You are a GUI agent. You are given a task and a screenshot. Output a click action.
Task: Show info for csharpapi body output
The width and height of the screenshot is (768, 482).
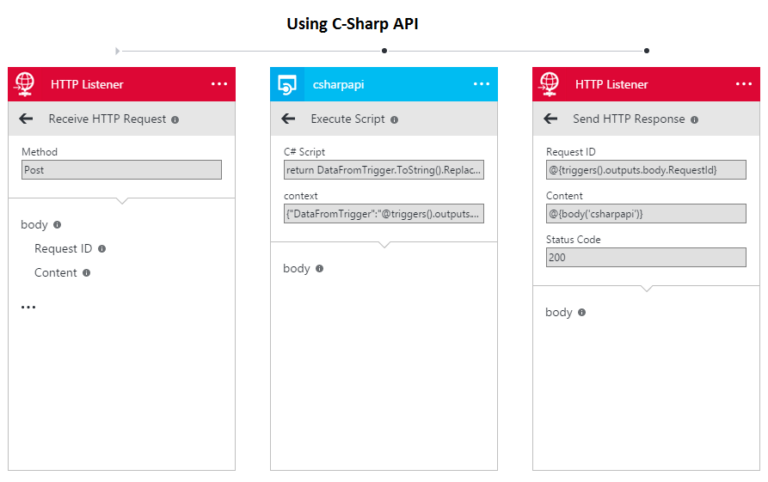pos(319,268)
